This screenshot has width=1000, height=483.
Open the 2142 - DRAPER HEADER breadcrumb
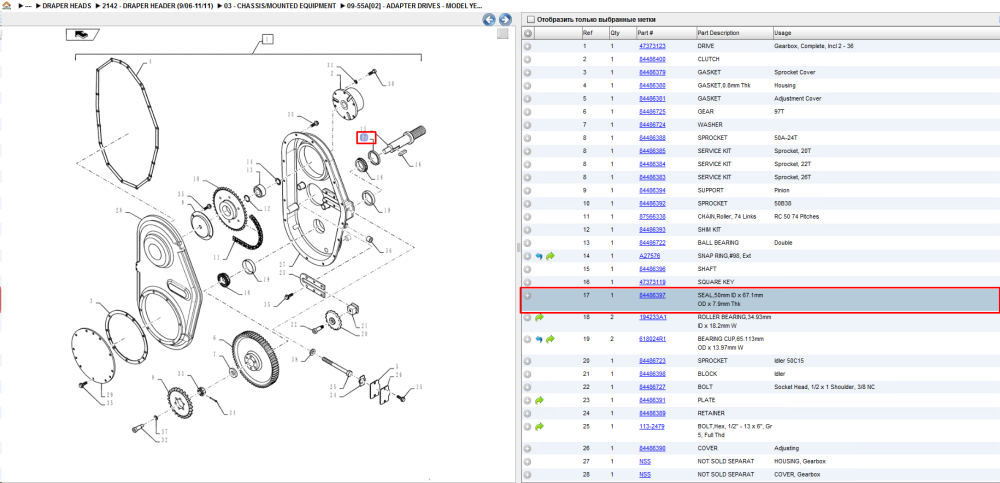(158, 5)
